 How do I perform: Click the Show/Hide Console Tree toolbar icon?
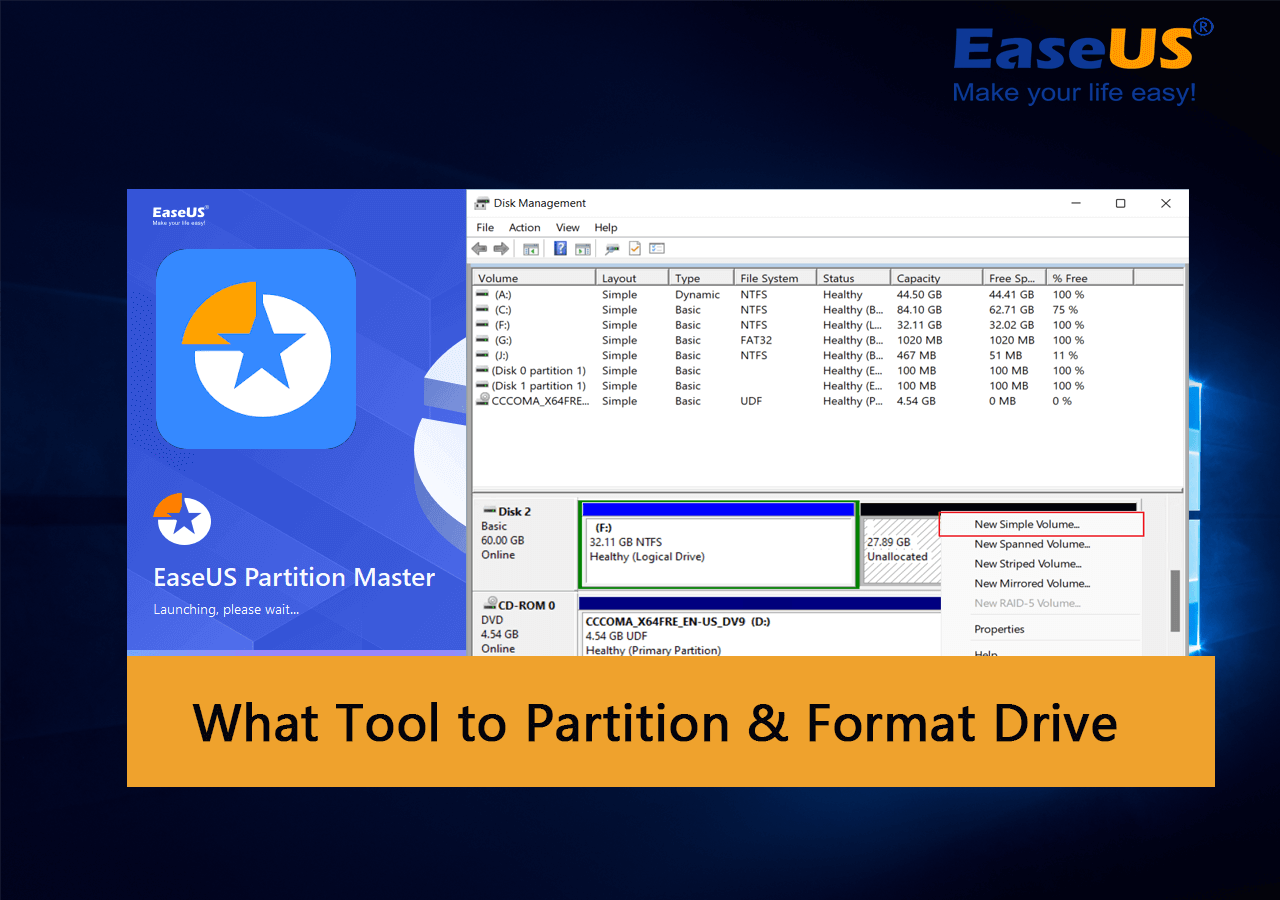(531, 248)
